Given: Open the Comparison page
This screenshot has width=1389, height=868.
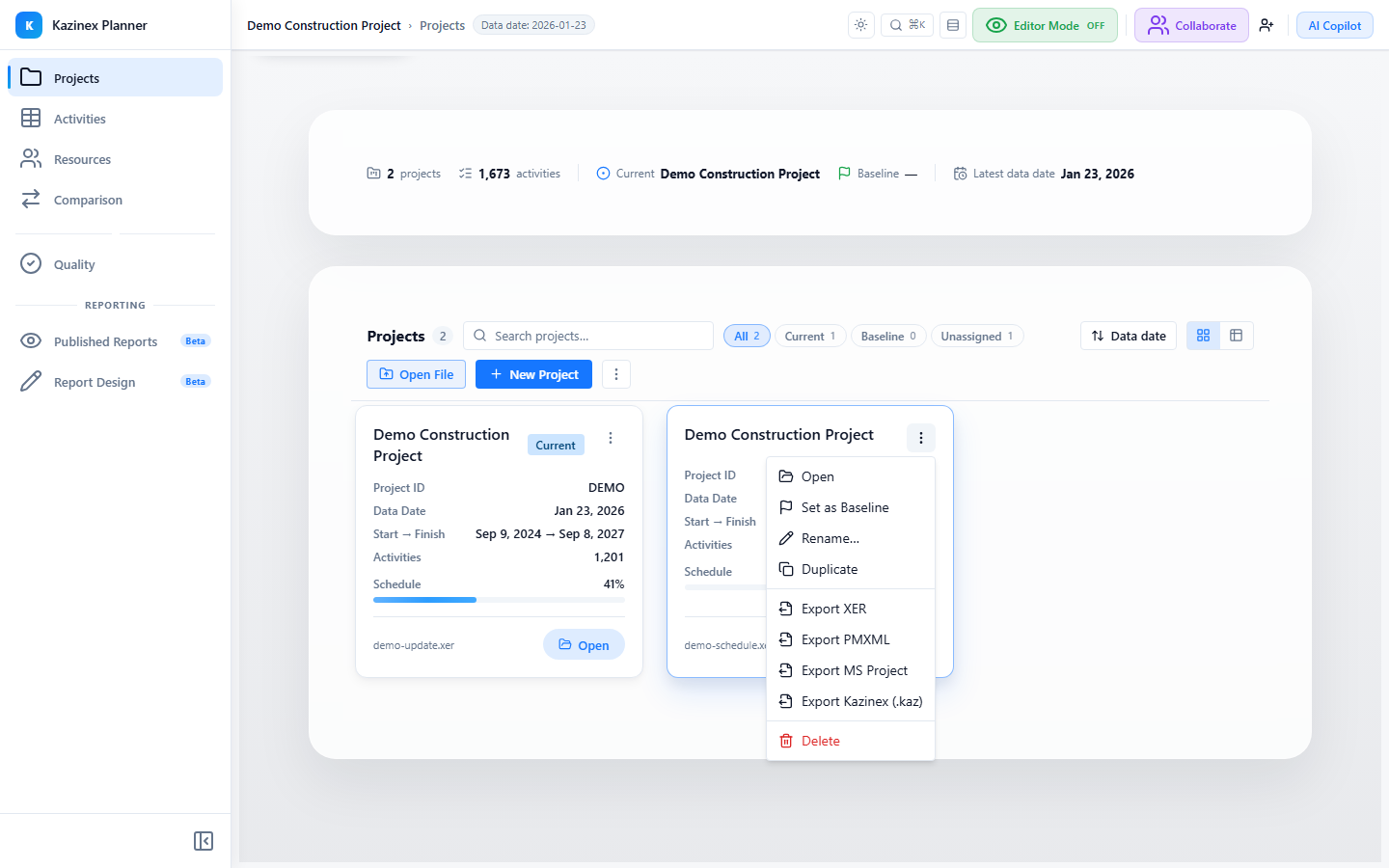Looking at the screenshot, I should pyautogui.click(x=115, y=200).
